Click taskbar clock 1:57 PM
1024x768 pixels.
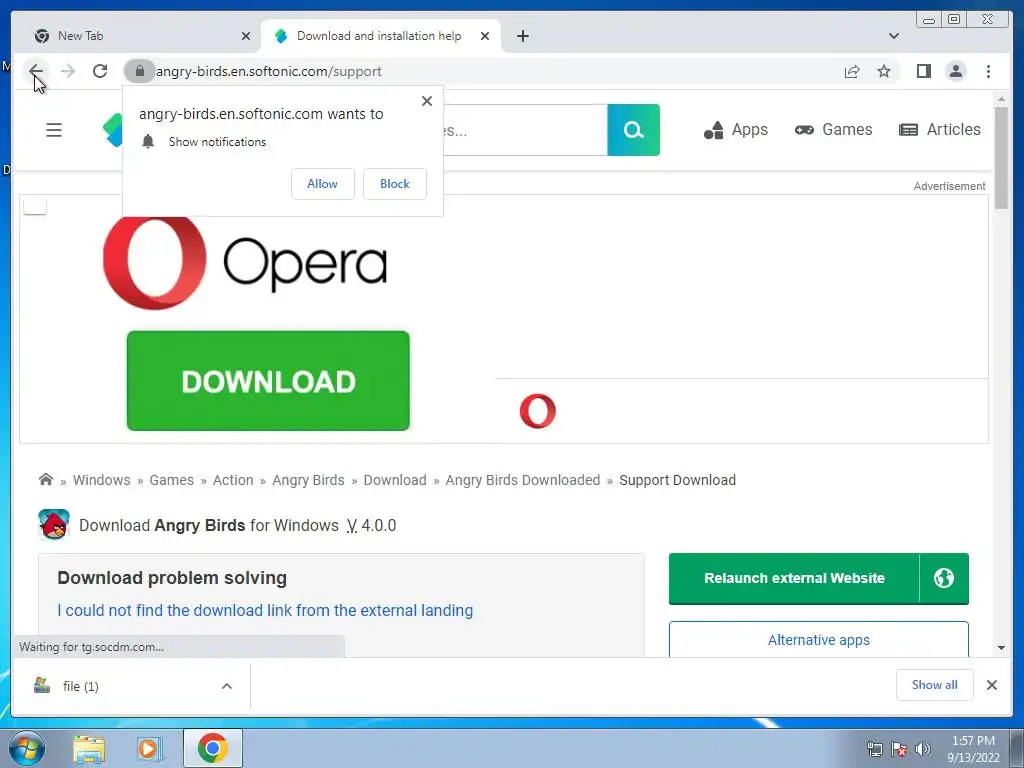(x=973, y=749)
